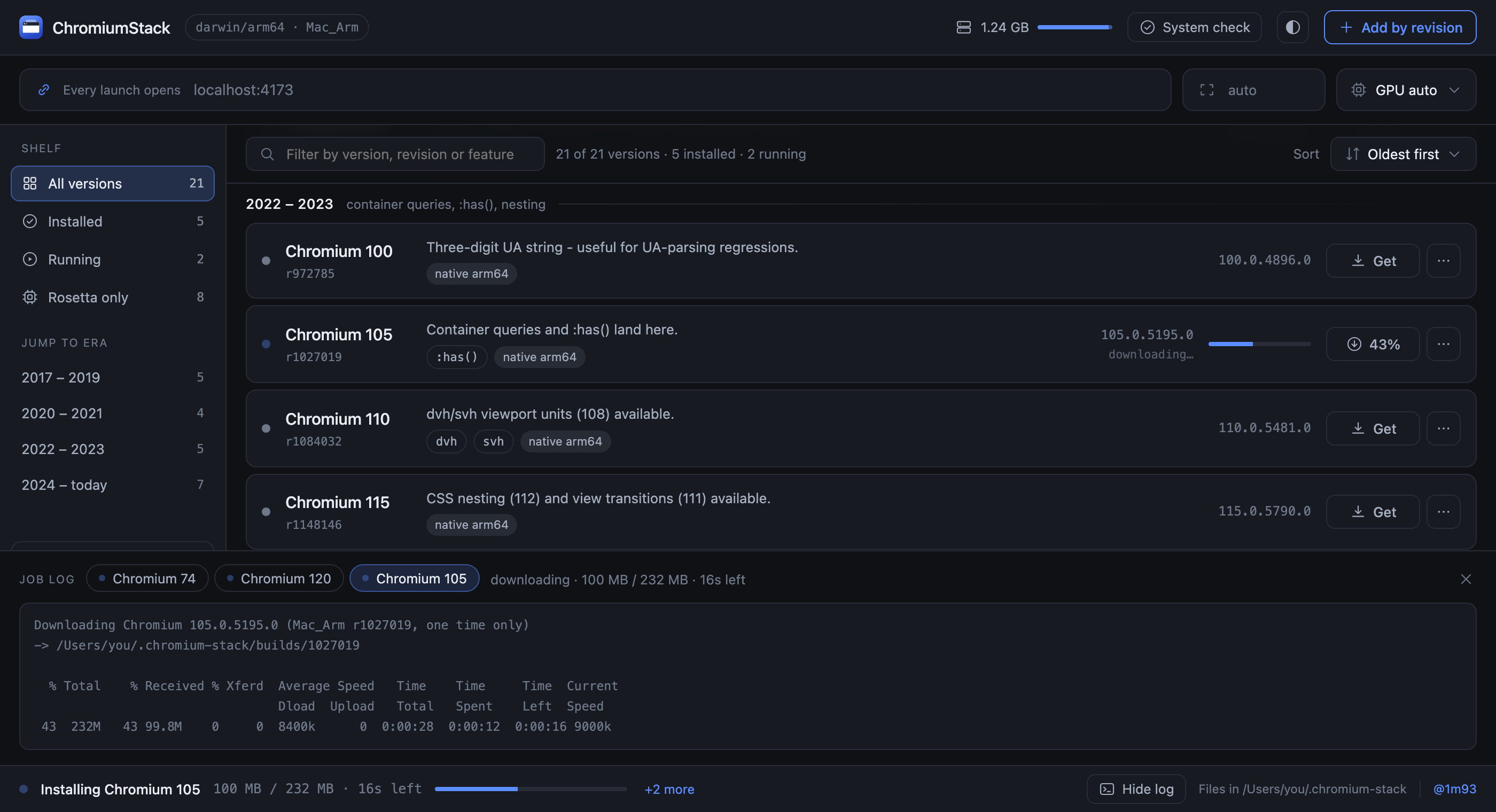Click the magnifier icon in the filter box

point(267,154)
